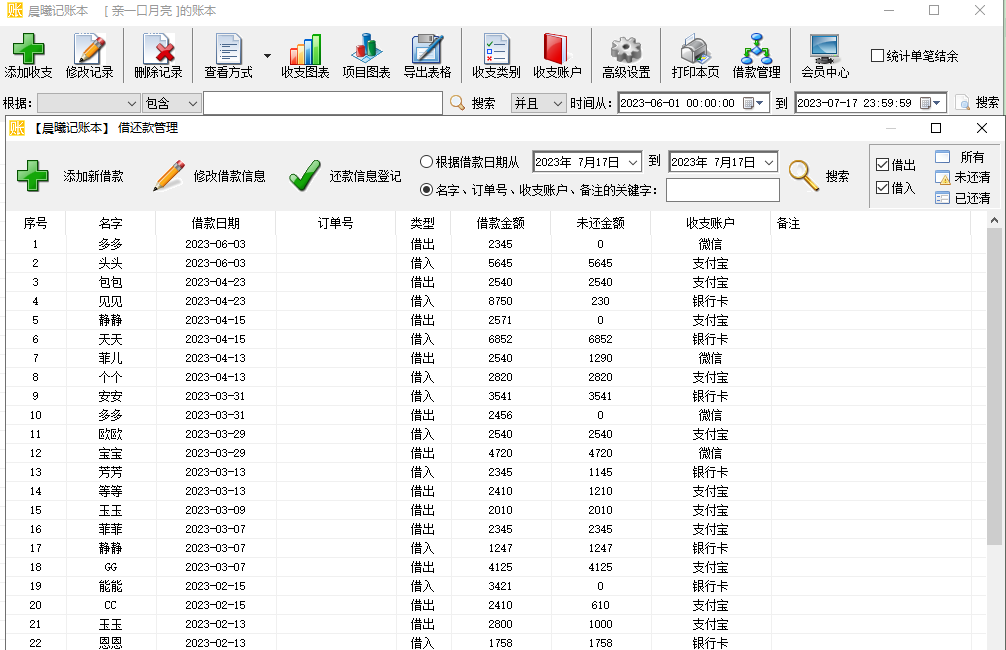The image size is (1006, 650).
Task: Click the time-range 搜索 document icon
Action: (962, 103)
